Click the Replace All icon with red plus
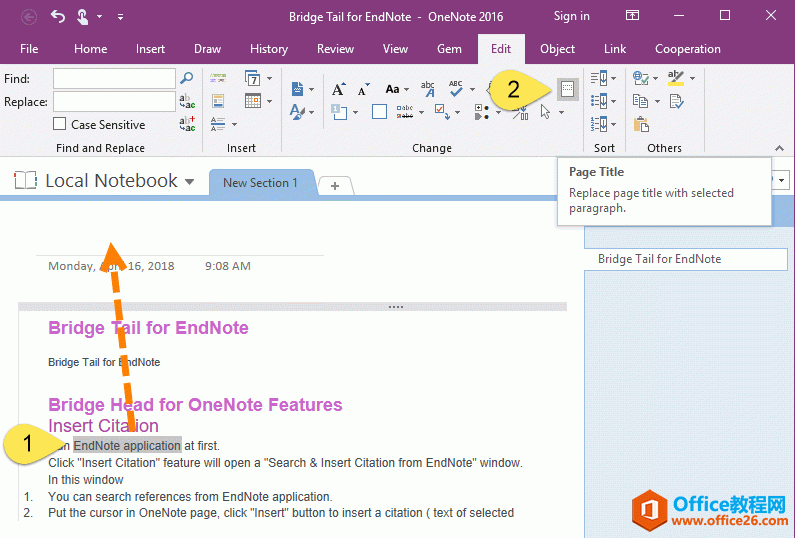Screen dimensions: 795x538 187,124
